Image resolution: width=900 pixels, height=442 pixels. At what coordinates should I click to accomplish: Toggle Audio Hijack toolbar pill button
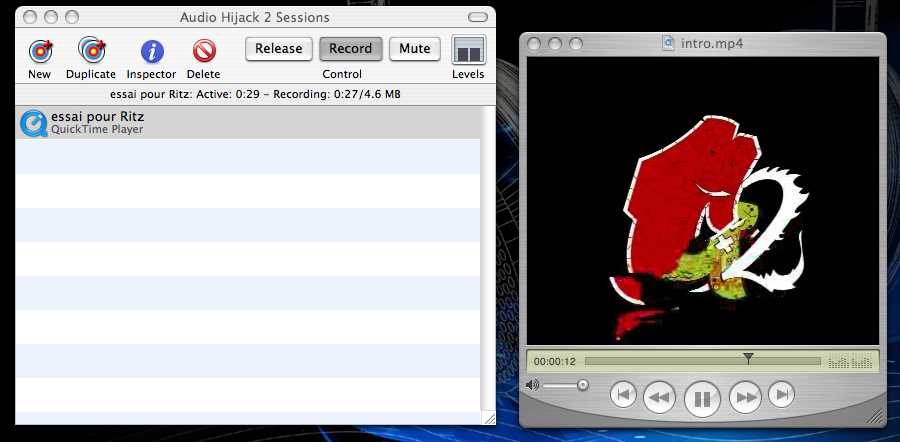pos(478,17)
